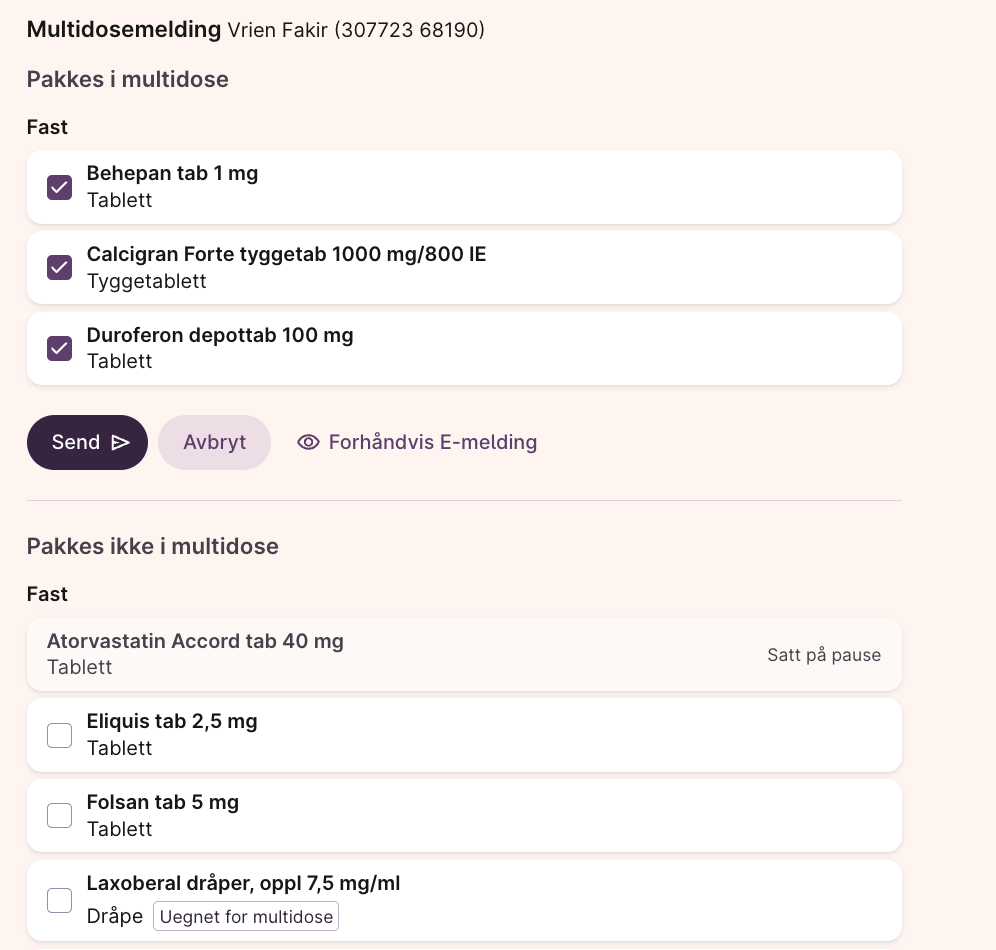Uncheck the Duroferon depottab 100 mg checkbox

coord(60,348)
